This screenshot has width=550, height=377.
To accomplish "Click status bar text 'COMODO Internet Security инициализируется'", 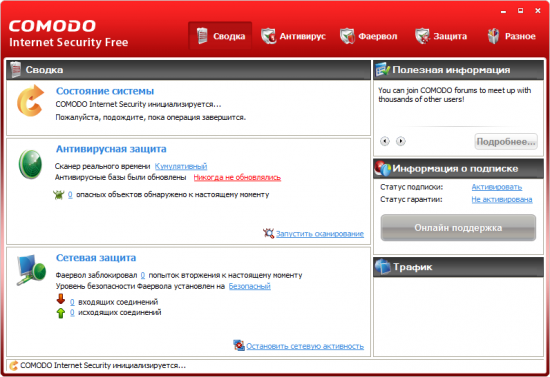I will (103, 365).
